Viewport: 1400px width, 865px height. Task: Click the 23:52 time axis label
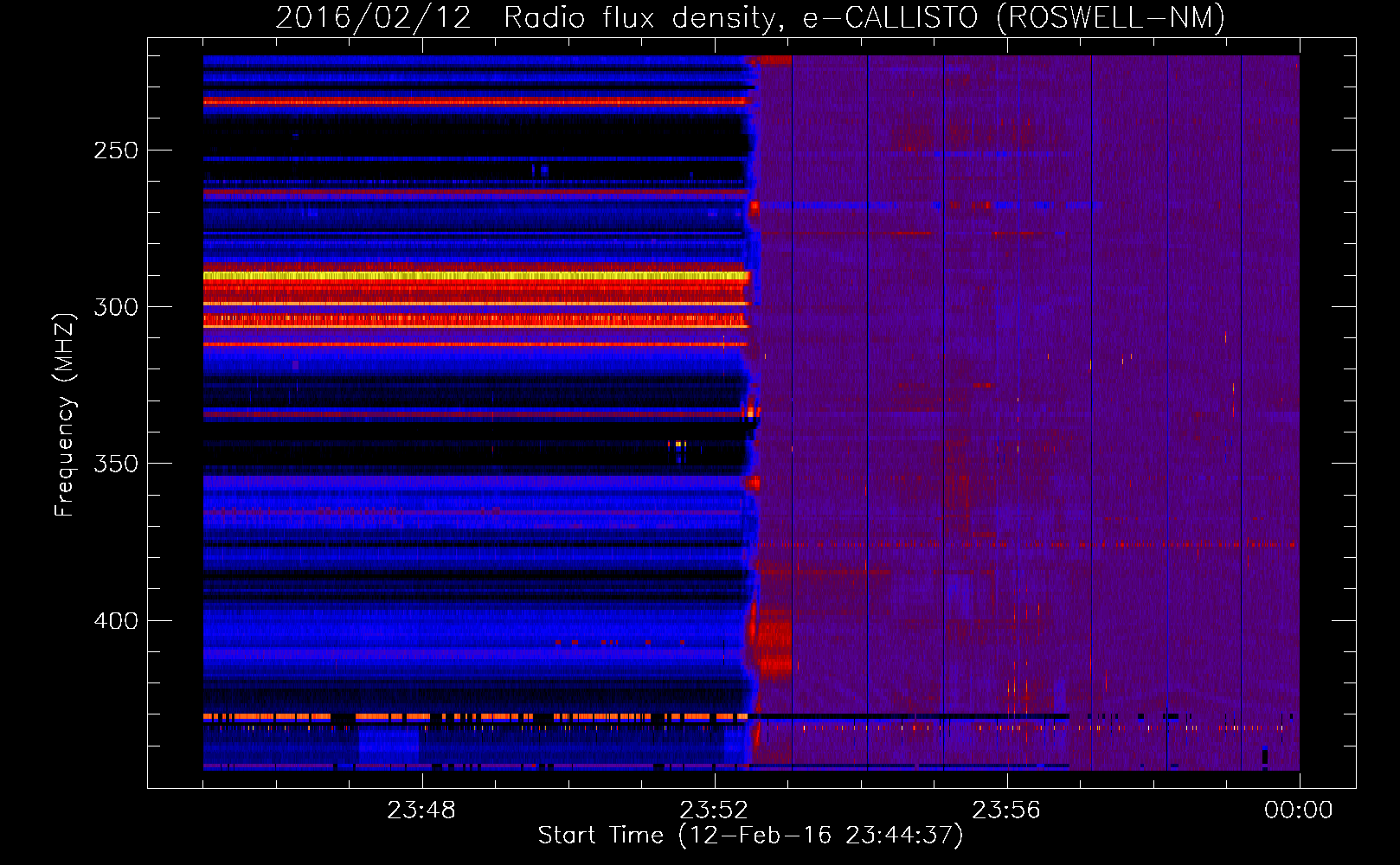pos(714,811)
